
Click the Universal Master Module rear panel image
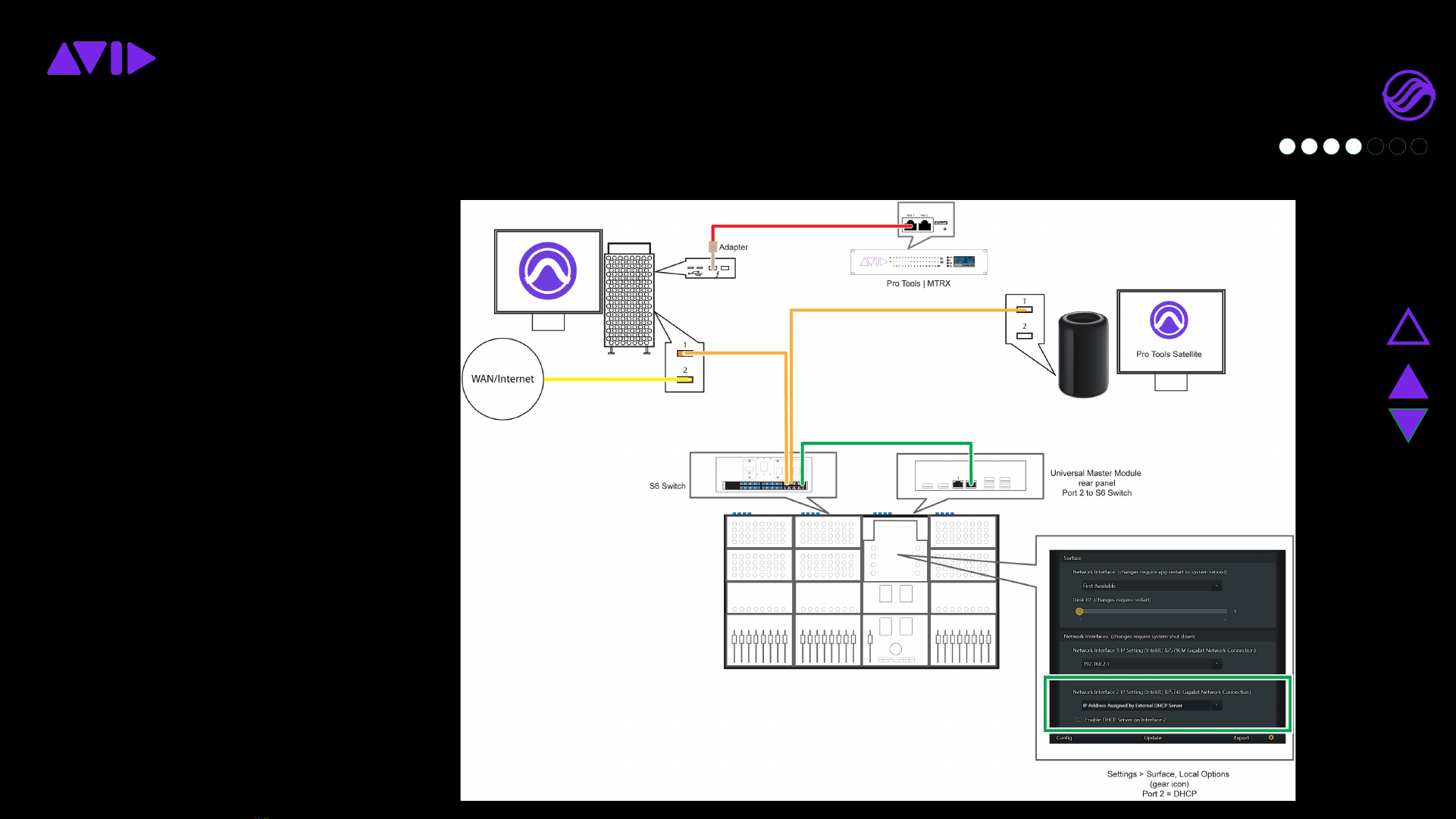[x=970, y=476]
